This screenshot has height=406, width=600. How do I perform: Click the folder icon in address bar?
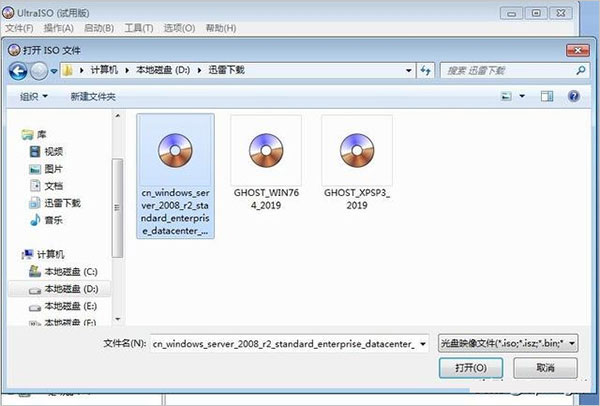(68, 70)
